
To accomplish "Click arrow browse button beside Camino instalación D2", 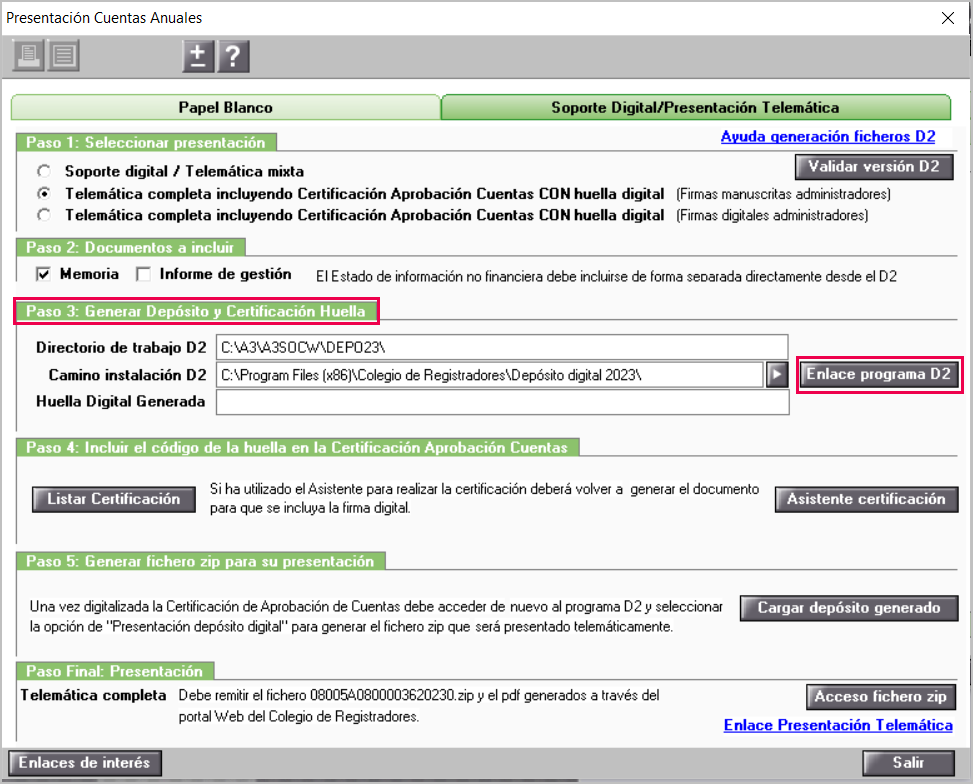I will [x=777, y=374].
